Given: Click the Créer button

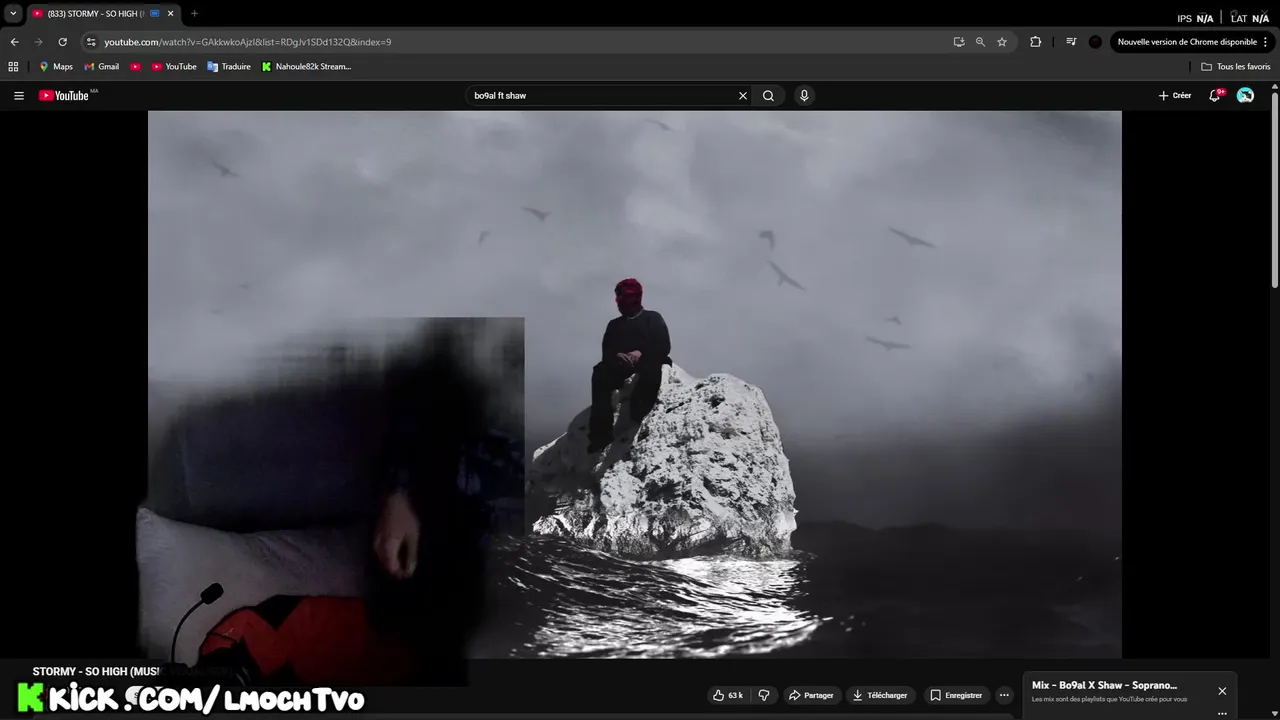Looking at the screenshot, I should click(1175, 96).
